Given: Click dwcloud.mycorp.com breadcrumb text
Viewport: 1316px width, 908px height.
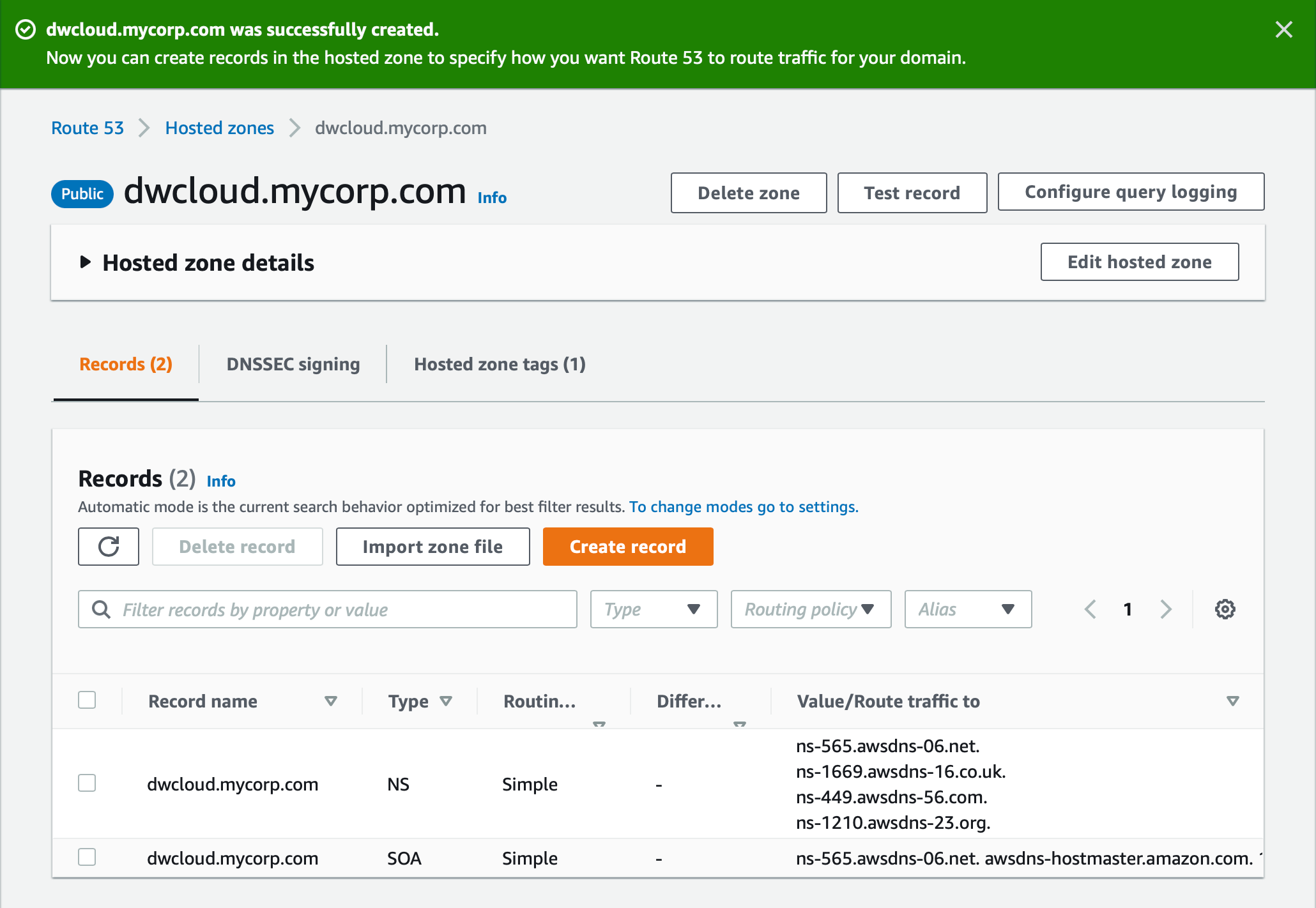Looking at the screenshot, I should [401, 128].
